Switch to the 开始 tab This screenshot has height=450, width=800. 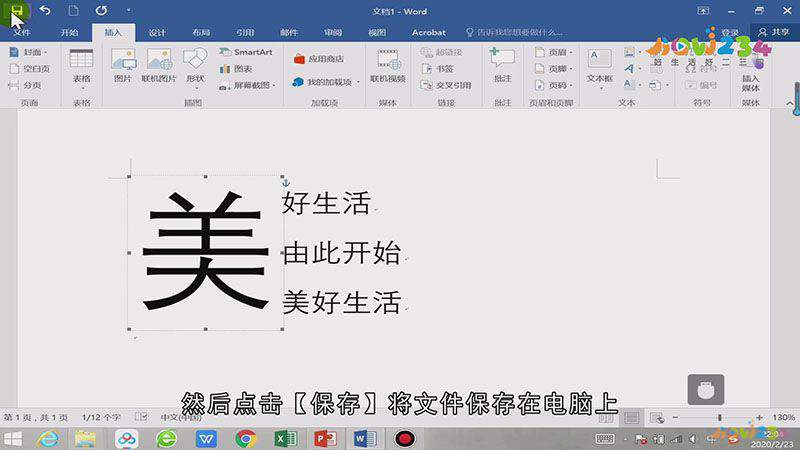[x=69, y=32]
